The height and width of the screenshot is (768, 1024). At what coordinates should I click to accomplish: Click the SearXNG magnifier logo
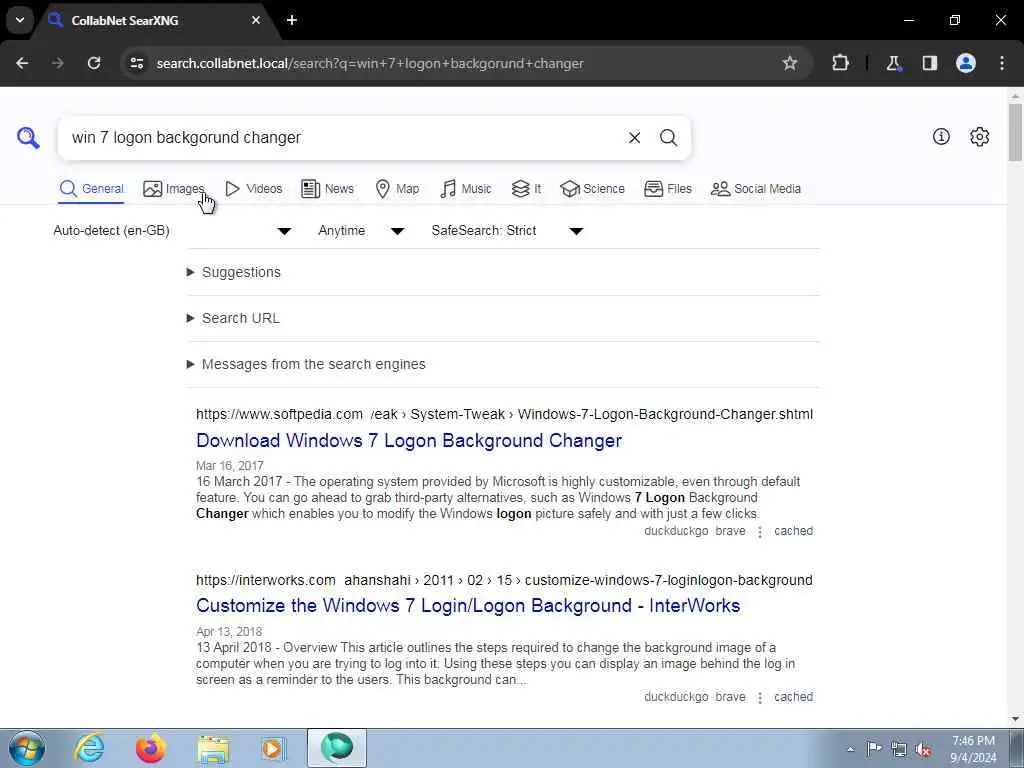point(28,138)
